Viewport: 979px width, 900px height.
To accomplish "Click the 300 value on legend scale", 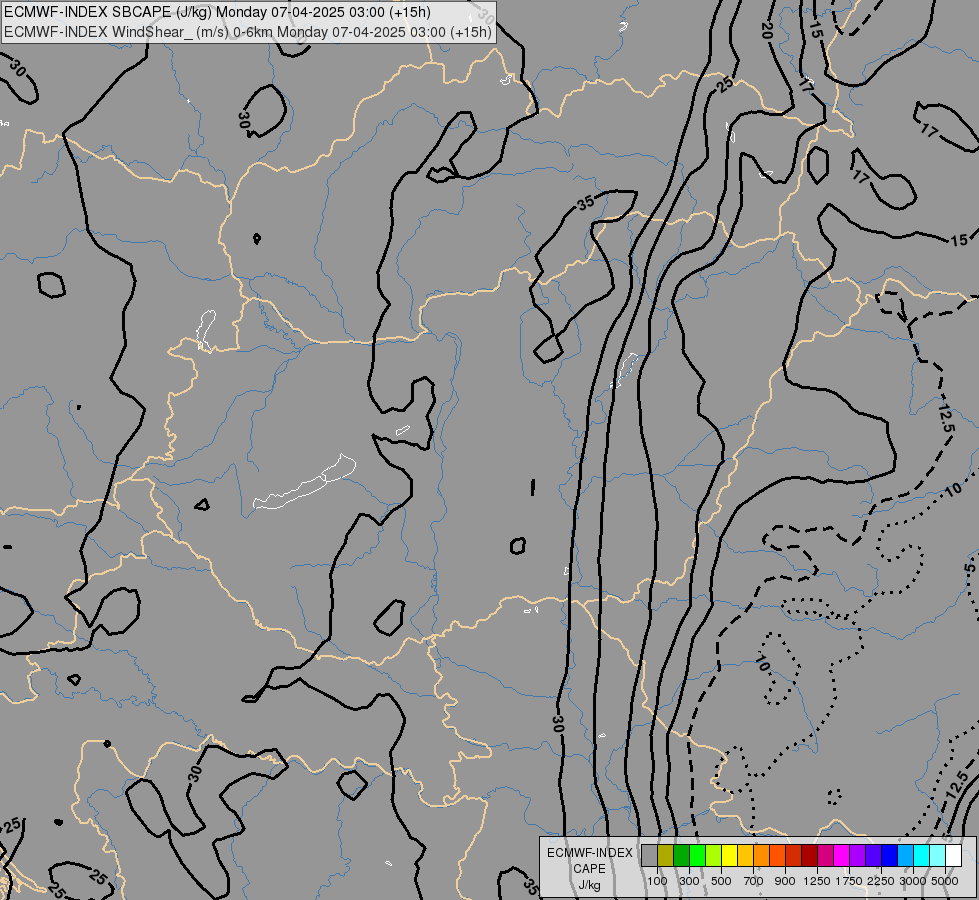I will coord(689,881).
